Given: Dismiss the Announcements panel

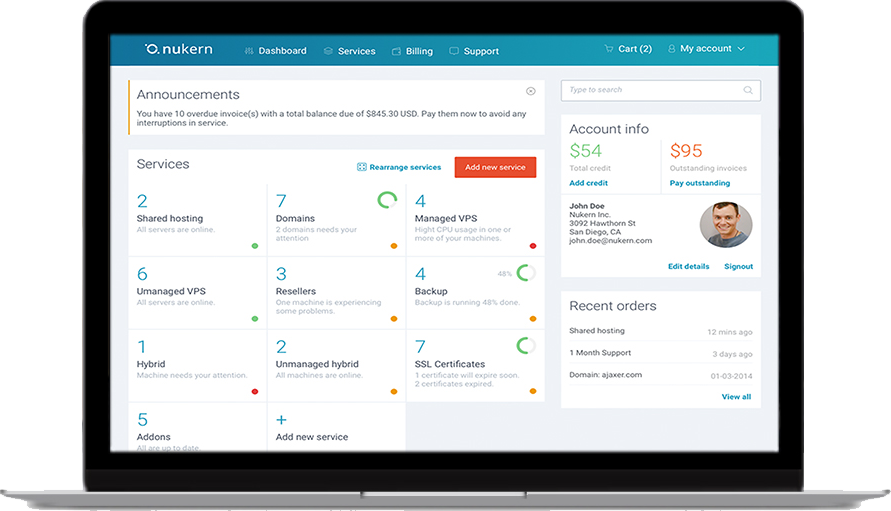Looking at the screenshot, I should 531,91.
